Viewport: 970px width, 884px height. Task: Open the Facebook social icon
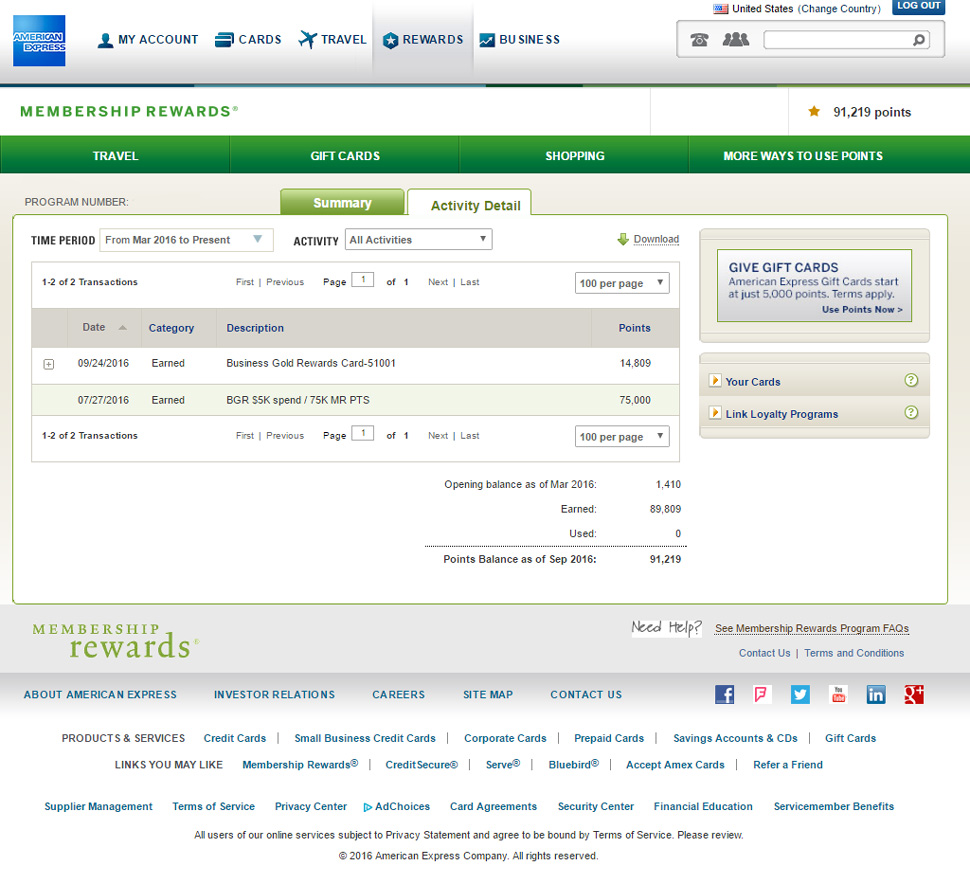pyautogui.click(x=724, y=695)
